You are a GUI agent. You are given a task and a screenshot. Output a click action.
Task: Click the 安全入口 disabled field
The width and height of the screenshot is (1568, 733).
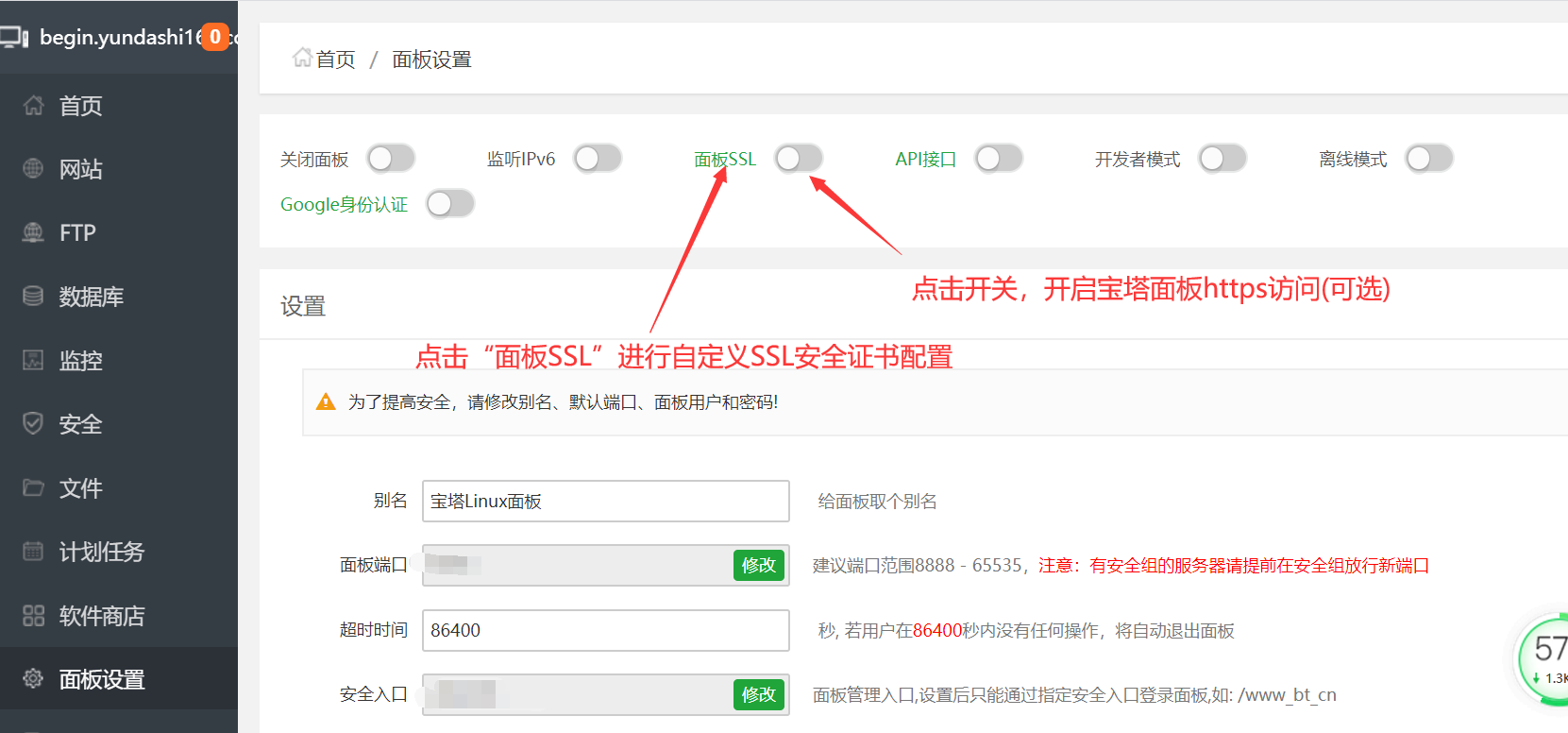click(606, 694)
